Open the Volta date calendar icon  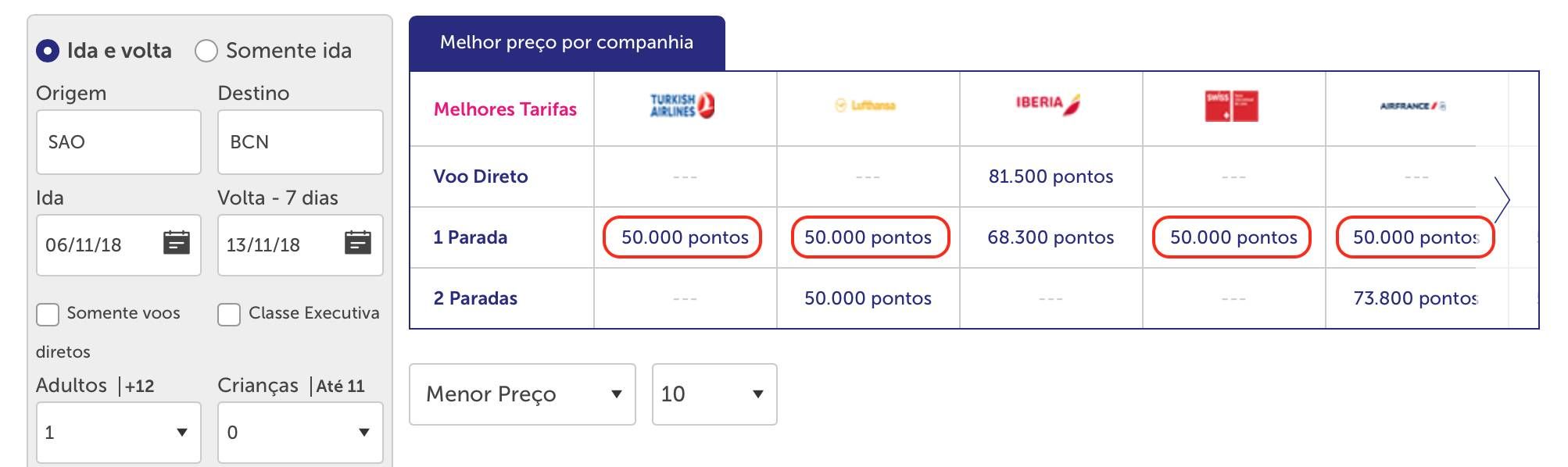pyautogui.click(x=358, y=243)
